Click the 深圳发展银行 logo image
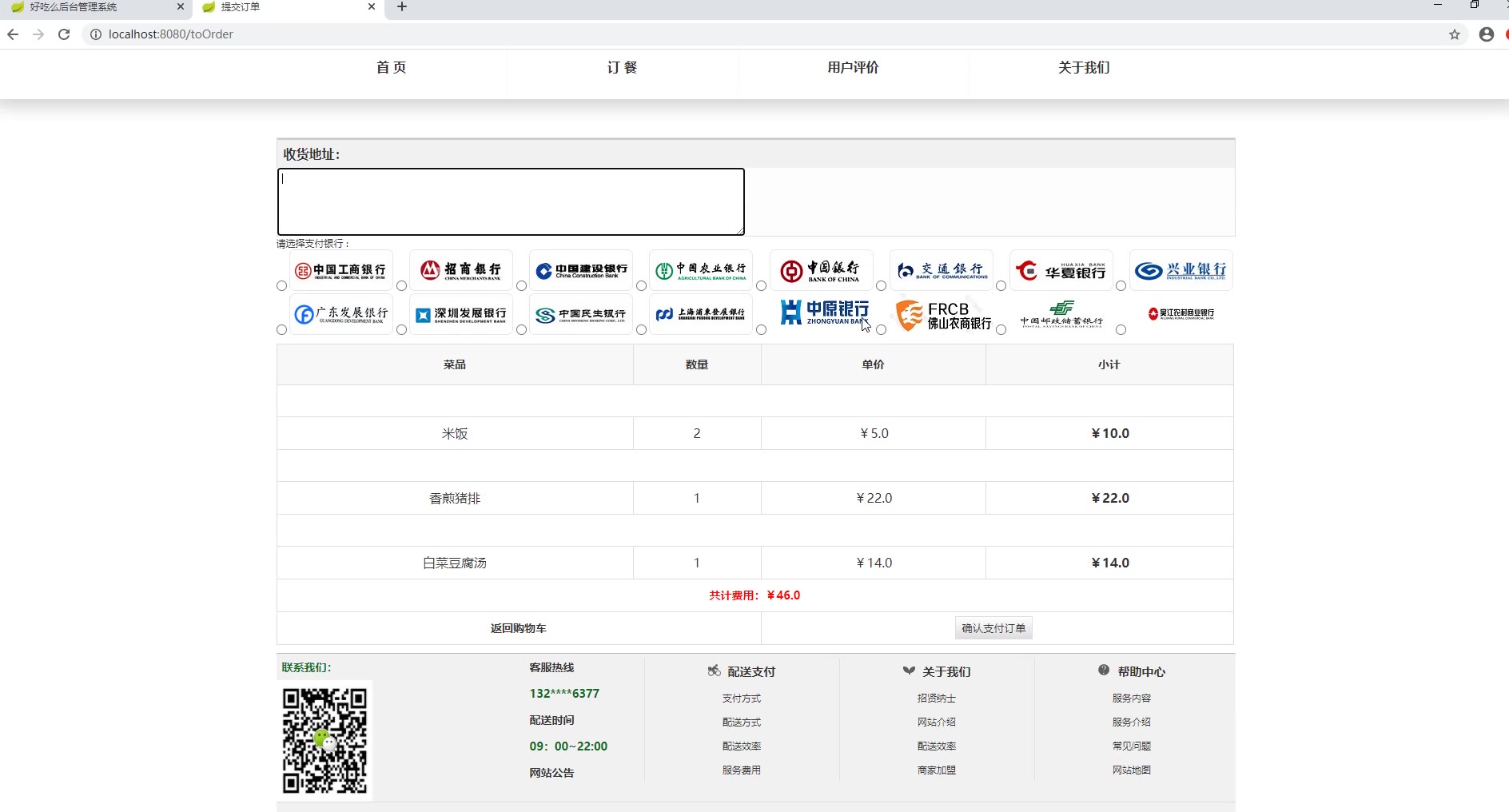The image size is (1509, 812). click(x=461, y=314)
